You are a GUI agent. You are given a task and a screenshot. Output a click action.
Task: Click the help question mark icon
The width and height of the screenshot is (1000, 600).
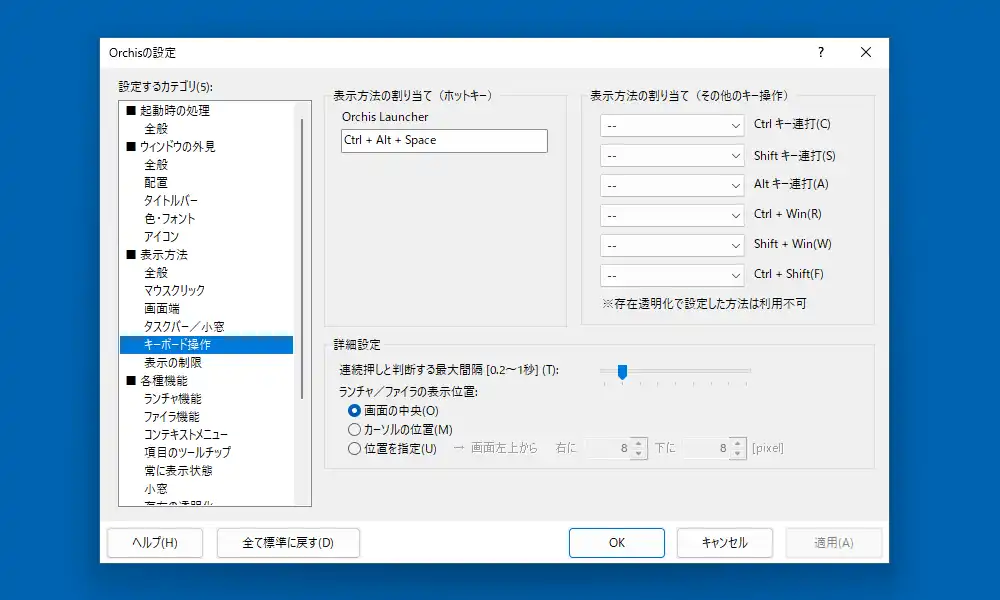821,52
